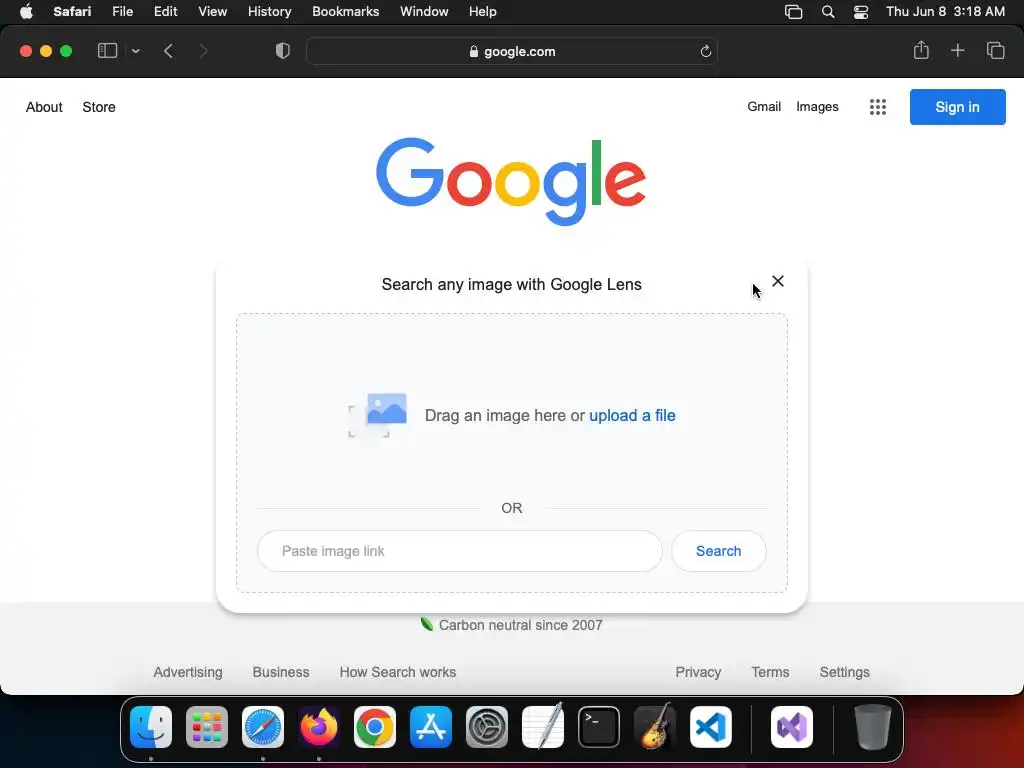The width and height of the screenshot is (1024, 768).
Task: Open the About link
Action: (x=44, y=107)
